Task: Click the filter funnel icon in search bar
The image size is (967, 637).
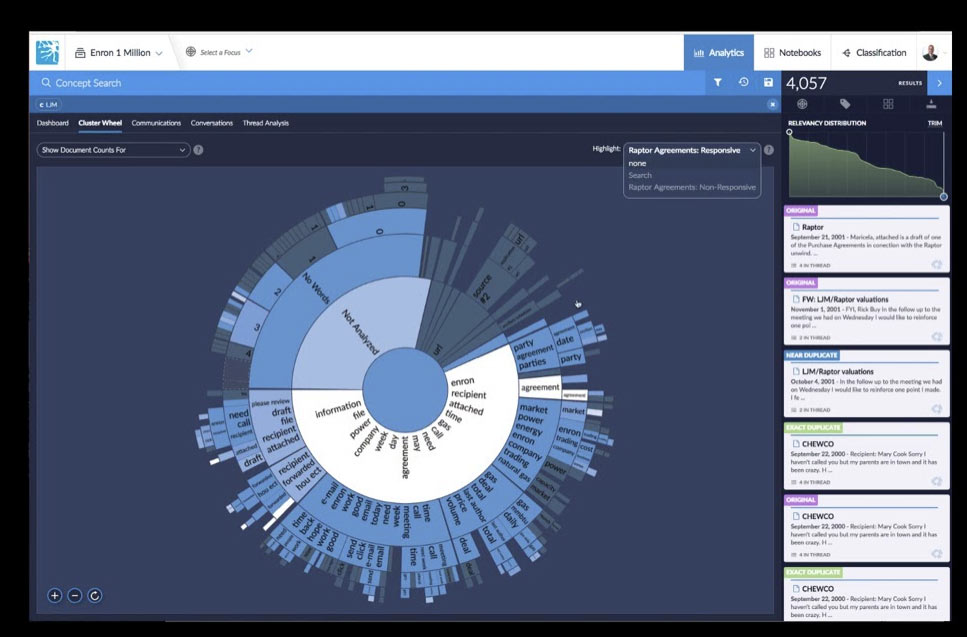Action: pyautogui.click(x=718, y=83)
